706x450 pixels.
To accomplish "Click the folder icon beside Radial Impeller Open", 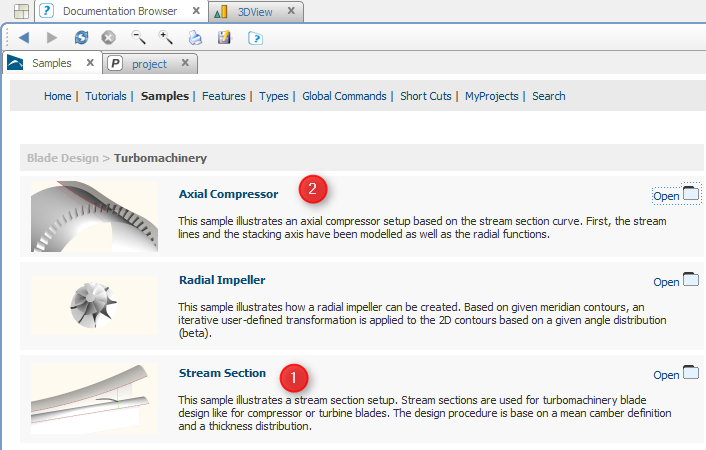I will coord(691,279).
